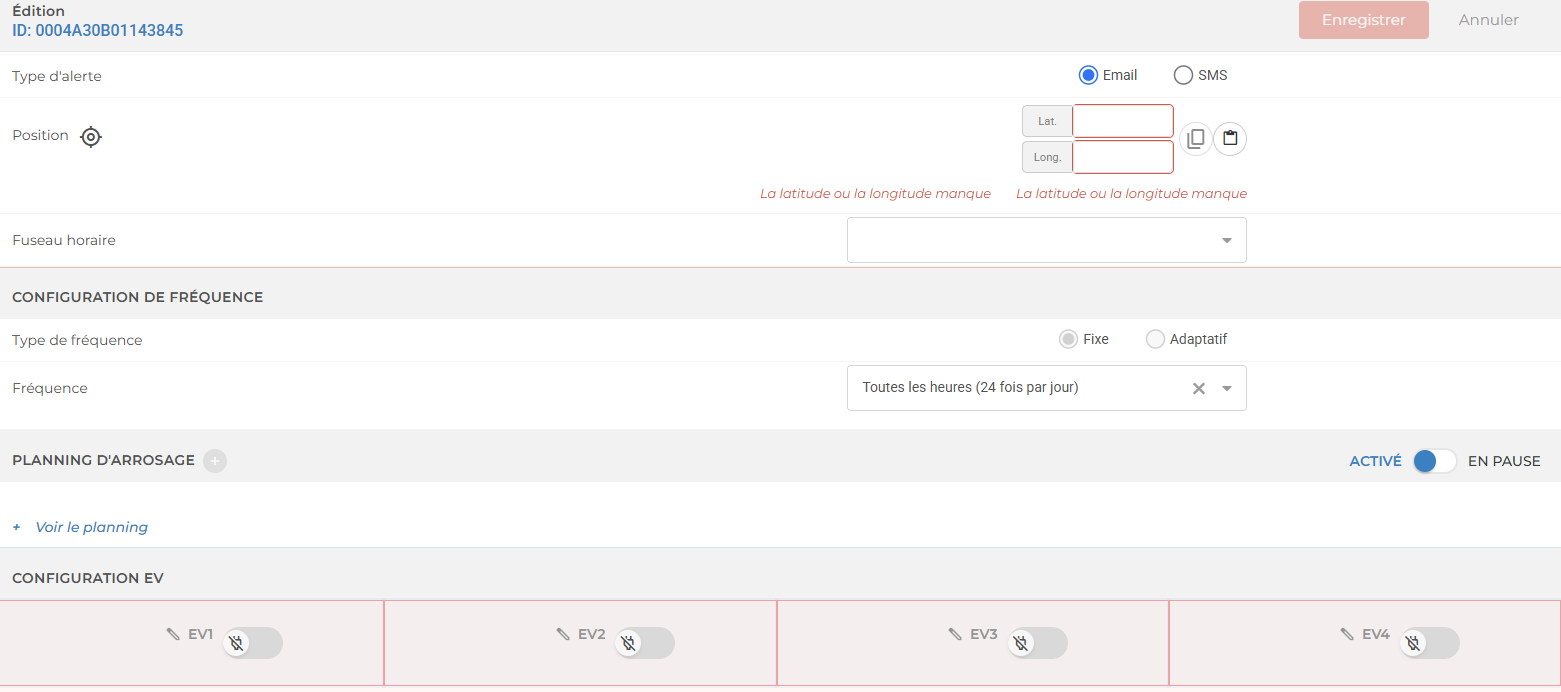
Task: Expand Voir le planning
Action: [x=91, y=527]
